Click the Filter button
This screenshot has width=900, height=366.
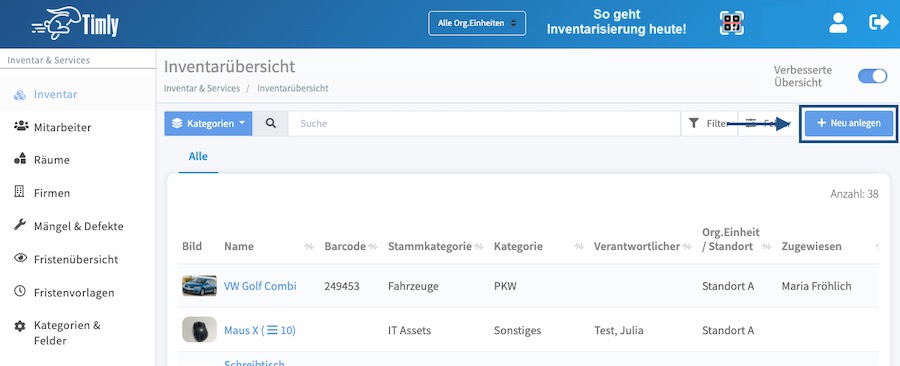(x=709, y=123)
